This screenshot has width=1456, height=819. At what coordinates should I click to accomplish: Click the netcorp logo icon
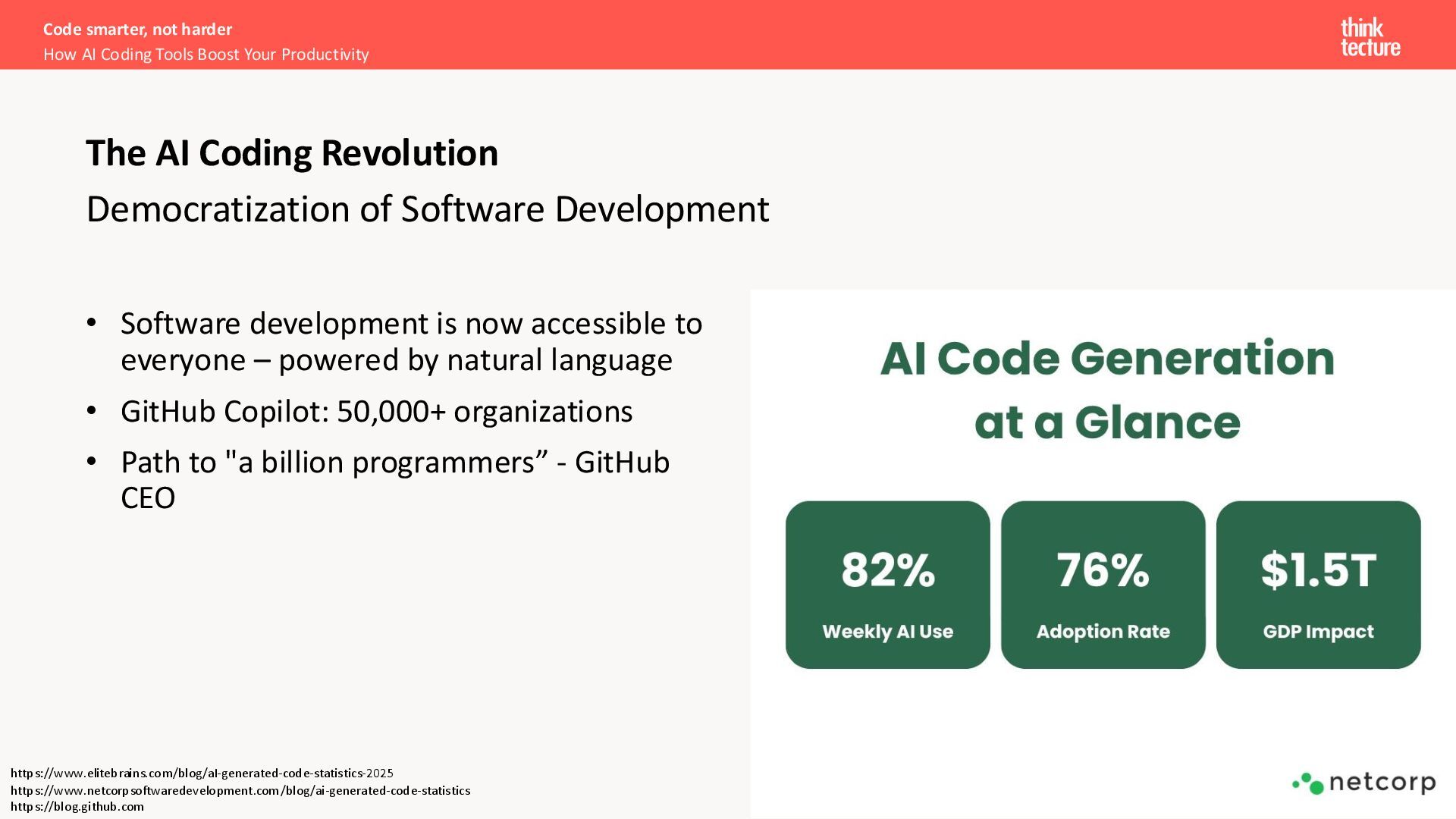coord(1309,783)
